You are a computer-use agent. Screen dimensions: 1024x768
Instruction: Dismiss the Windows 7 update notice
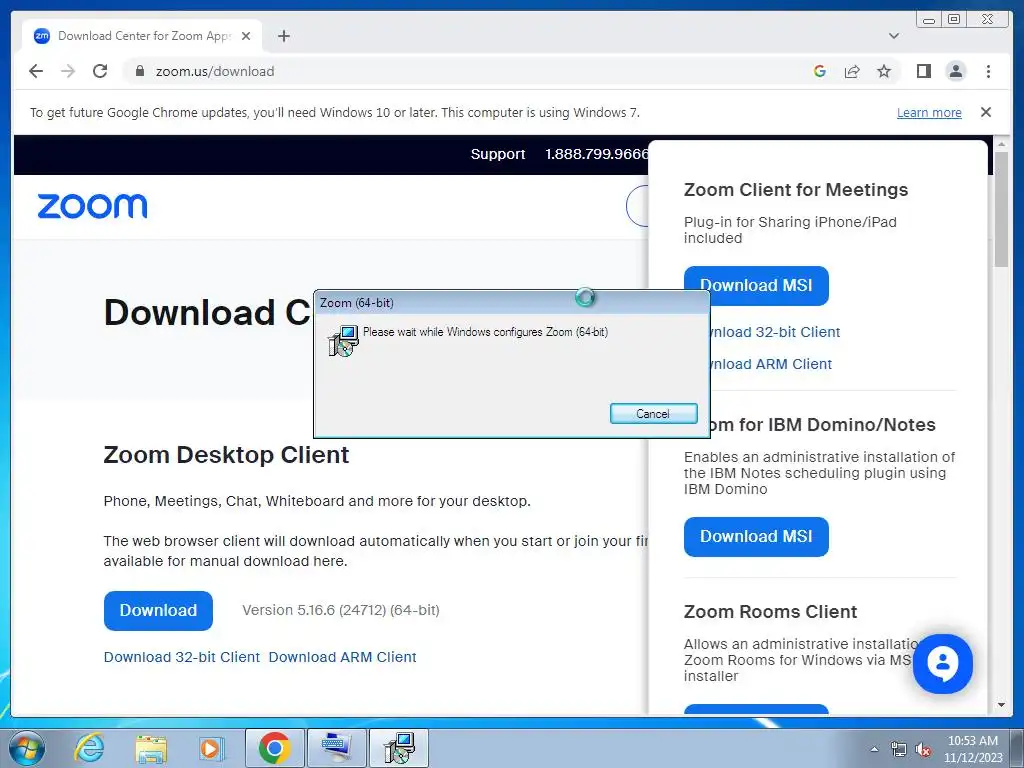click(986, 112)
